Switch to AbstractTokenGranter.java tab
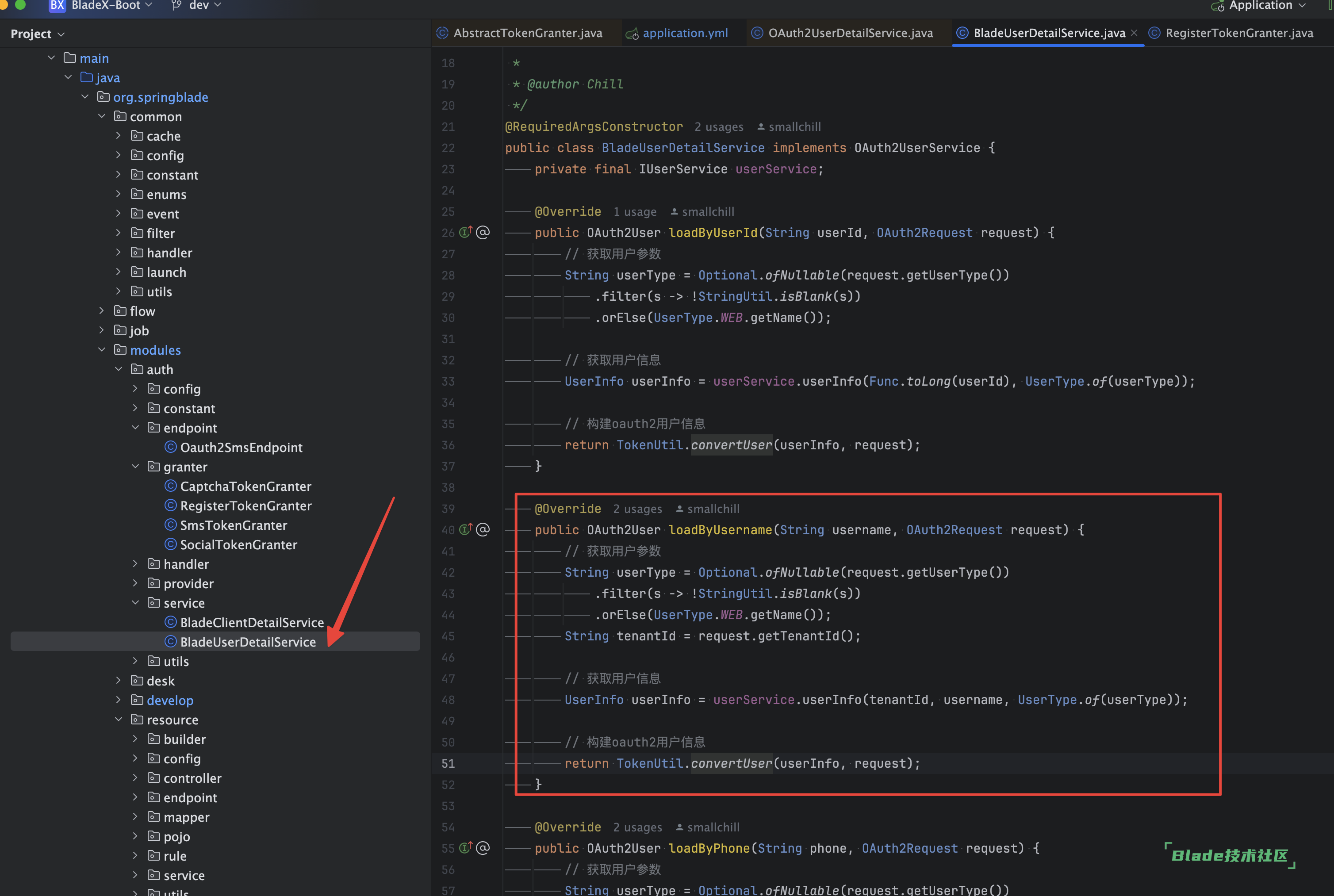Screen dimensions: 1334x896 pos(520,33)
